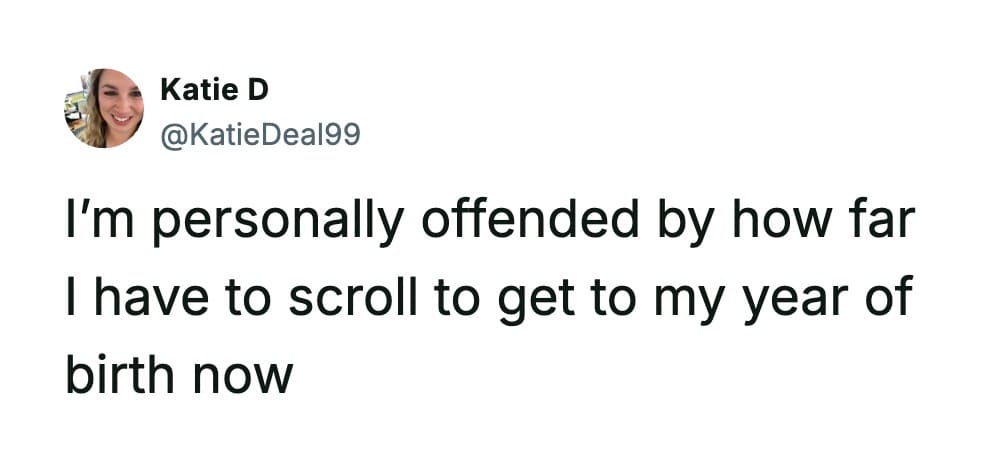Viewport: 996px width, 476px height.
Task: Click the "@" symbol of the handle
Action: pyautogui.click(x=171, y=132)
